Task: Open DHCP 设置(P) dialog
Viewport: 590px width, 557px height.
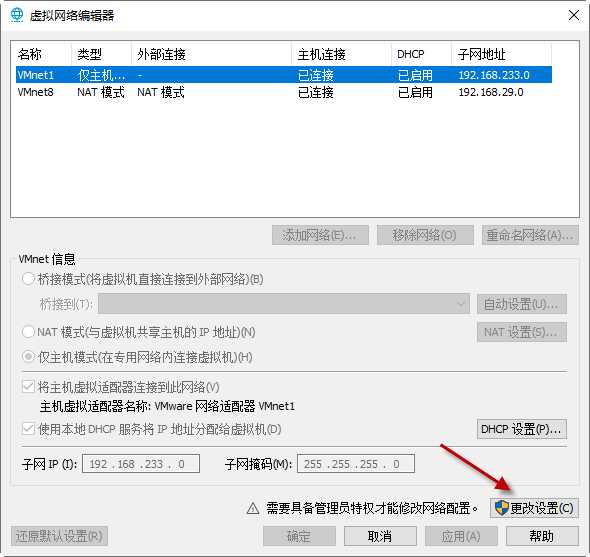Action: pyautogui.click(x=522, y=429)
